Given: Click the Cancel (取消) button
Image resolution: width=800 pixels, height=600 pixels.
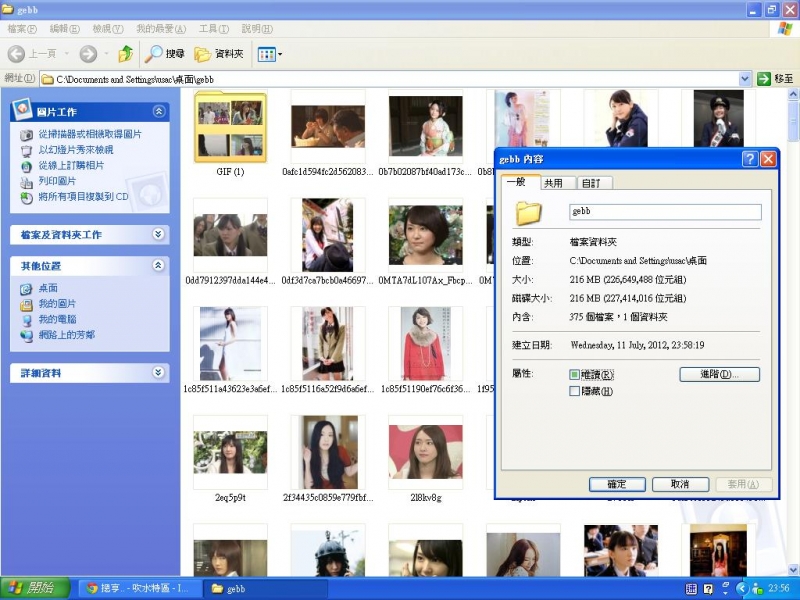Looking at the screenshot, I should 680,484.
